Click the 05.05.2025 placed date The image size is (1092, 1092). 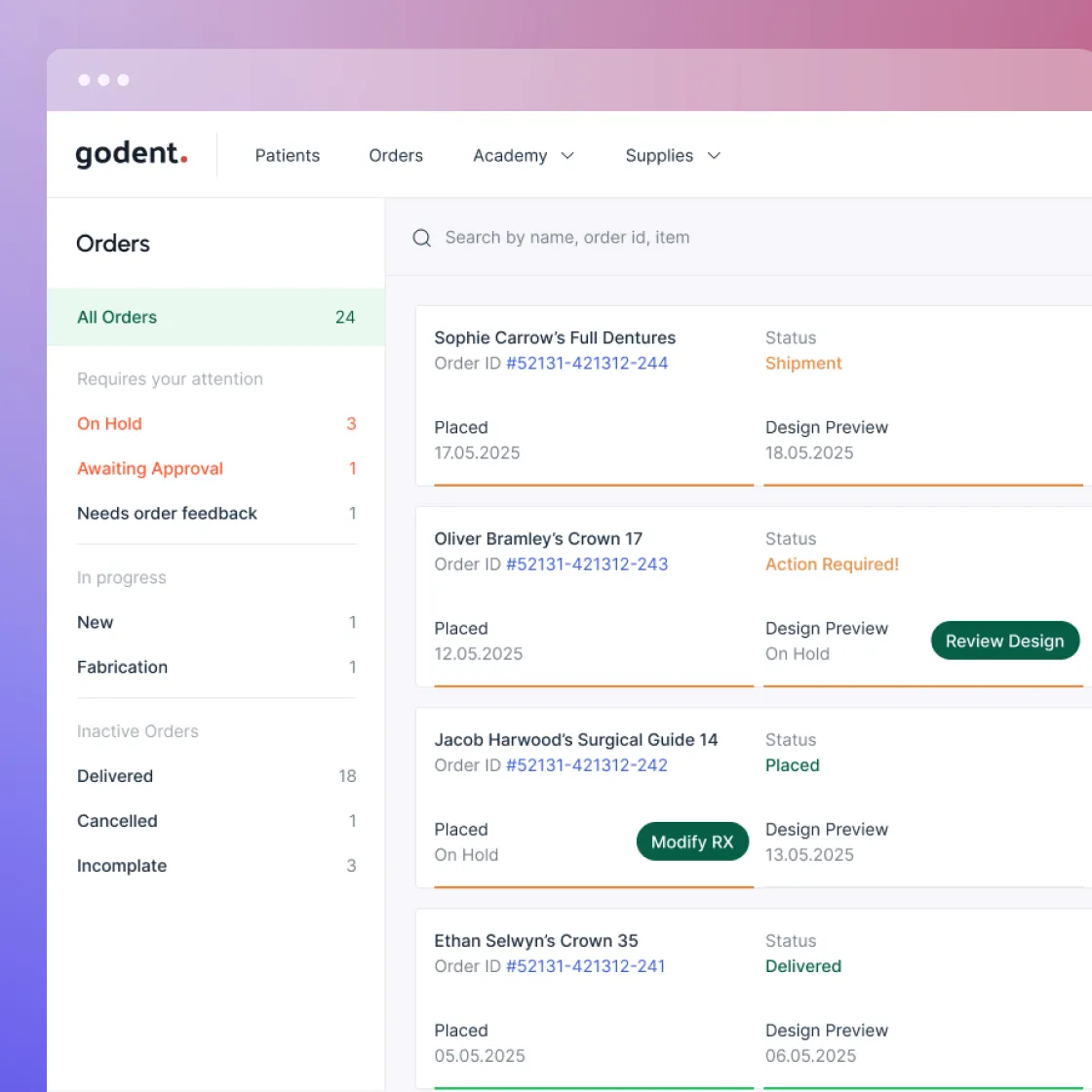tap(480, 1056)
